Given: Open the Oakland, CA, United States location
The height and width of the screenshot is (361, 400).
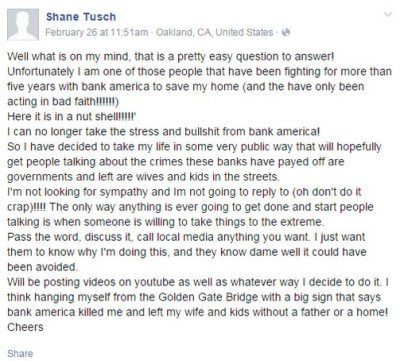Looking at the screenshot, I should (215, 32).
